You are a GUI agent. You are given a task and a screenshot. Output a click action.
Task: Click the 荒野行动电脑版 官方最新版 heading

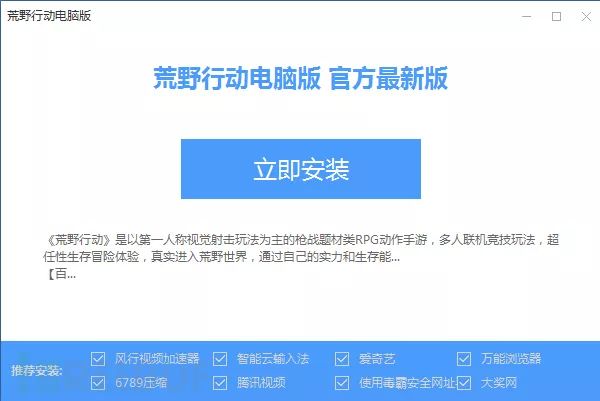pyautogui.click(x=300, y=78)
